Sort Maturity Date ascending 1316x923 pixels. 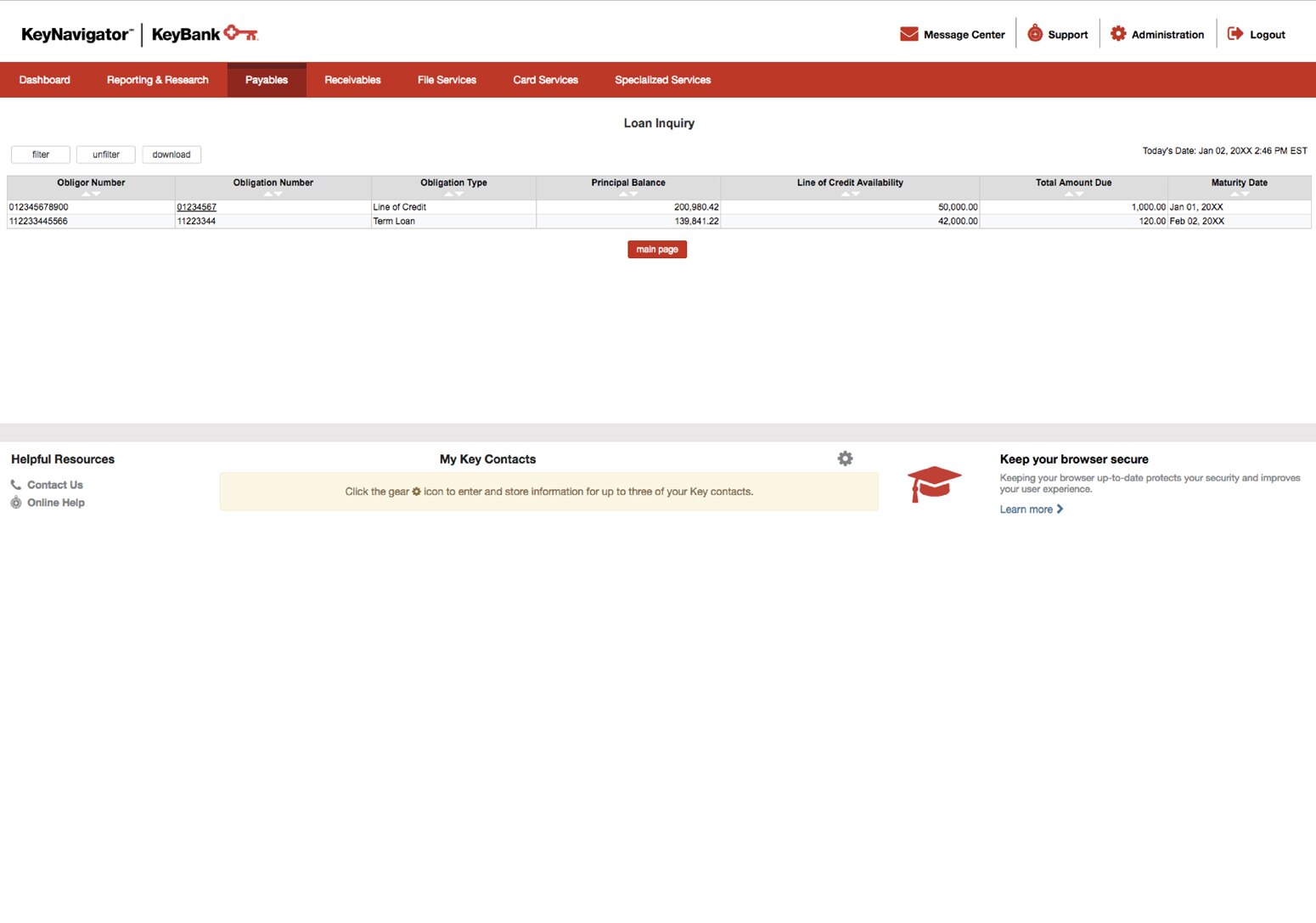click(x=1233, y=194)
